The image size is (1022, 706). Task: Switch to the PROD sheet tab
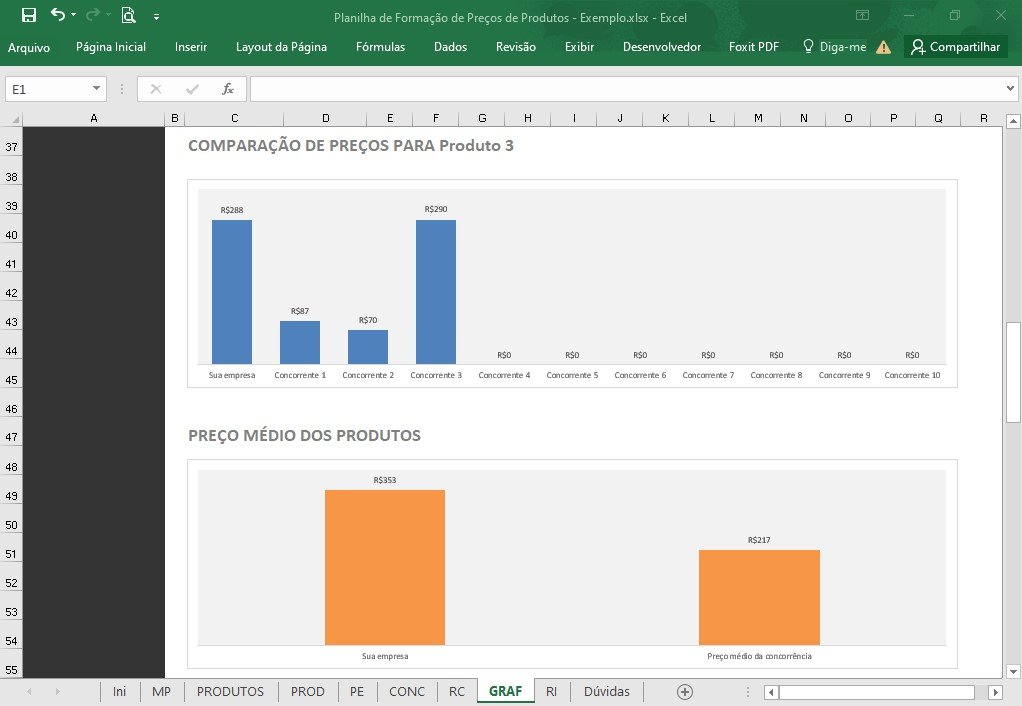[308, 692]
